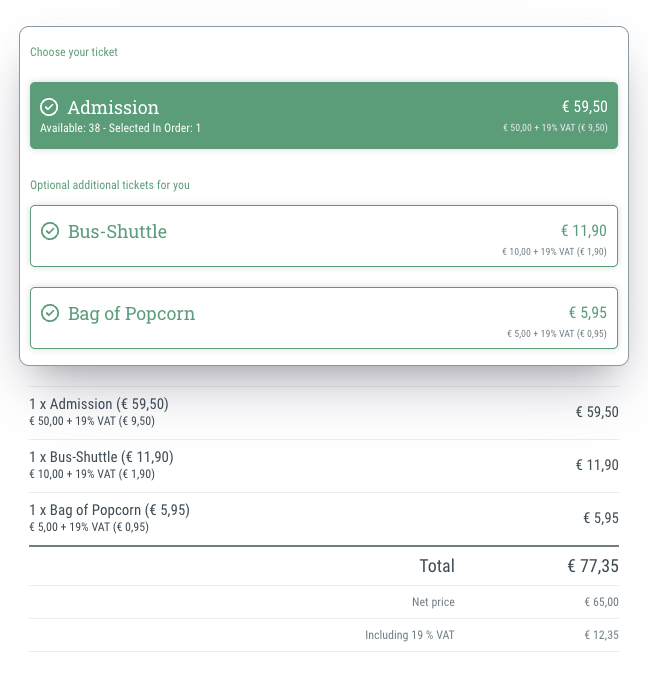Viewport: 648px width, 678px height.
Task: Click the € 77,35 total amount
Action: (593, 566)
